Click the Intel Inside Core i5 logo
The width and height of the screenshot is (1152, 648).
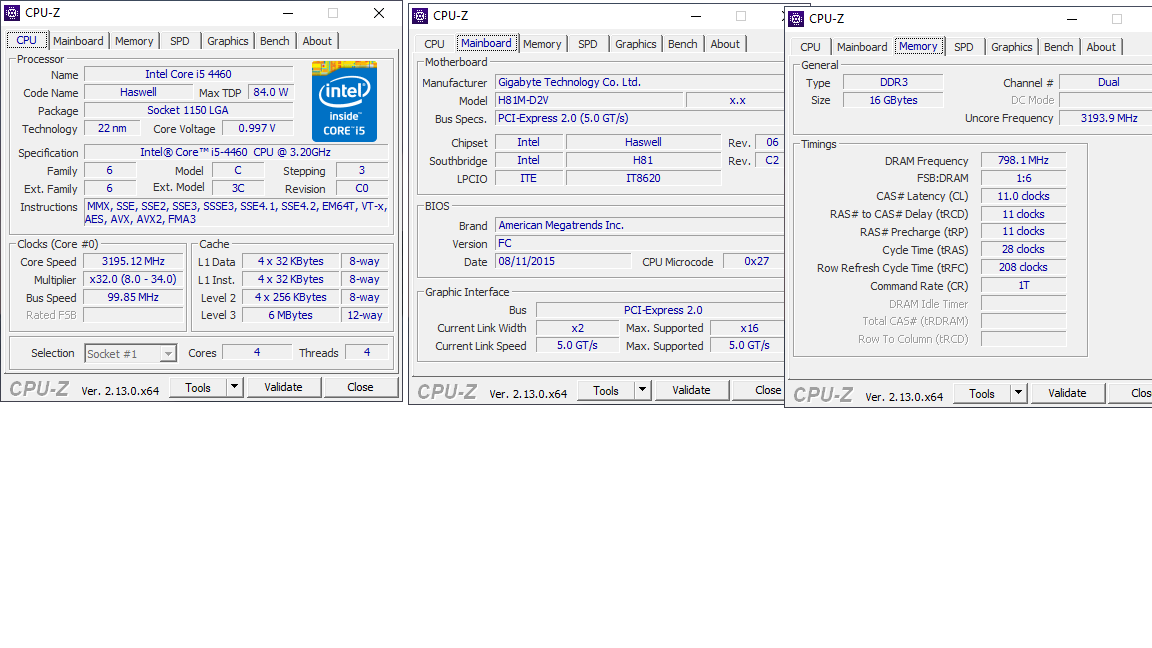tap(344, 101)
